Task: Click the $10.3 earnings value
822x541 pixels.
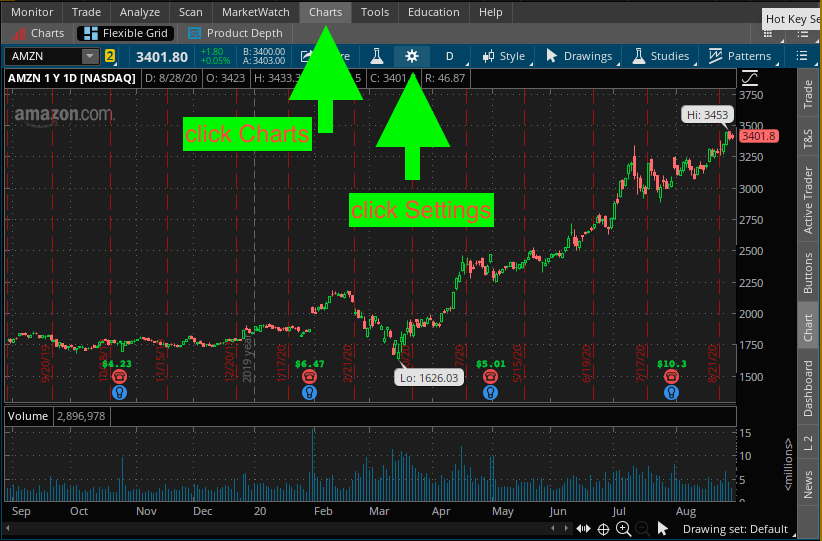Action: click(x=672, y=363)
